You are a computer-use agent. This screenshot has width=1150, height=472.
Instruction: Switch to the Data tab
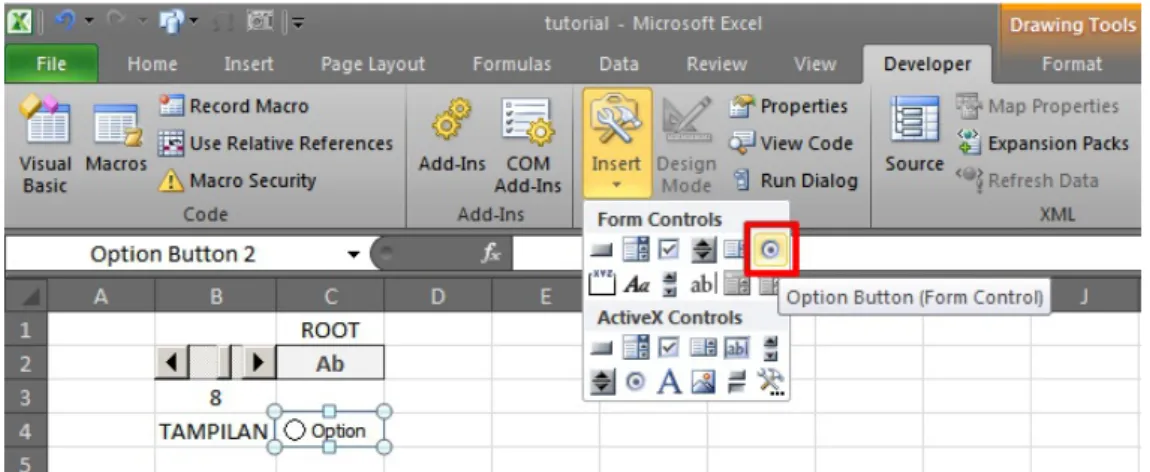(x=618, y=64)
